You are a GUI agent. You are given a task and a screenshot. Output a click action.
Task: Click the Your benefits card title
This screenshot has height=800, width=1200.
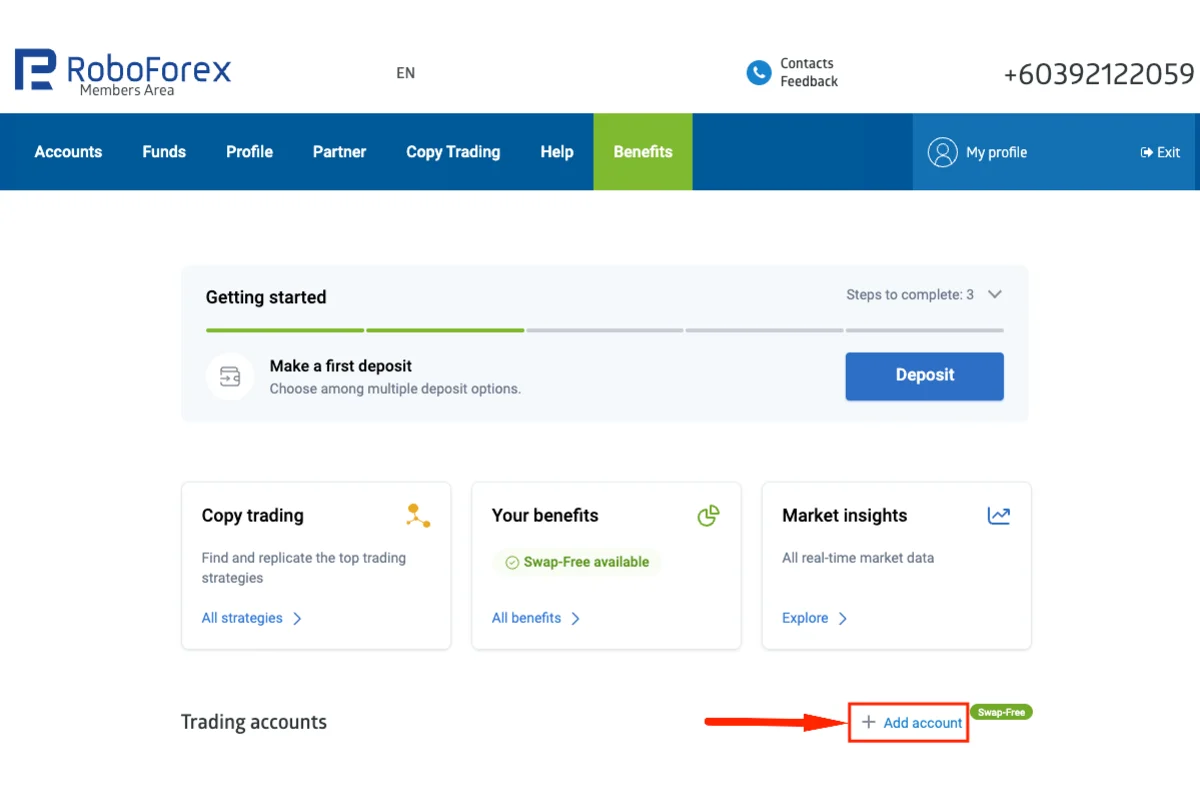pyautogui.click(x=545, y=516)
